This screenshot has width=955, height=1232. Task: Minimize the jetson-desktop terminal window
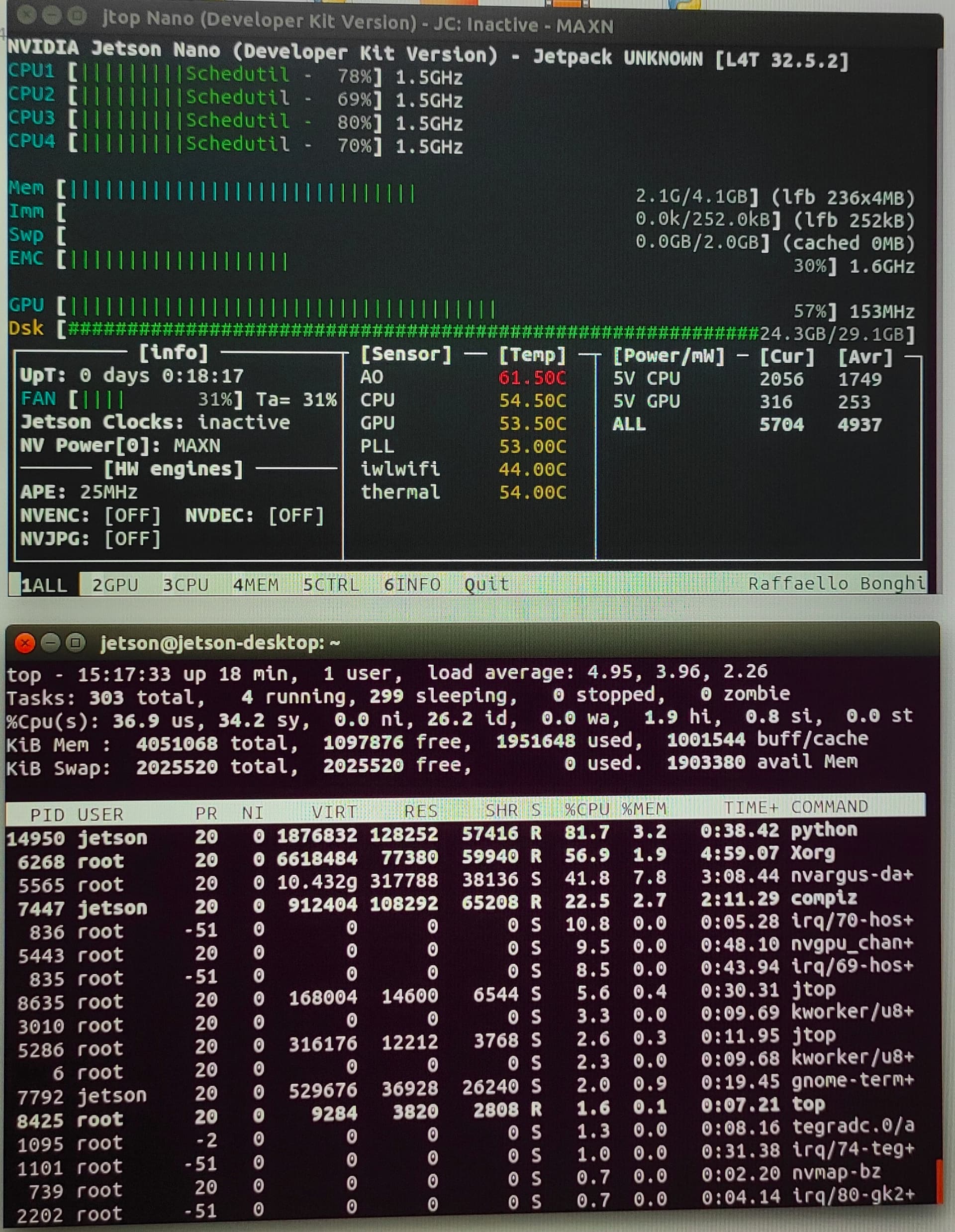pos(51,643)
